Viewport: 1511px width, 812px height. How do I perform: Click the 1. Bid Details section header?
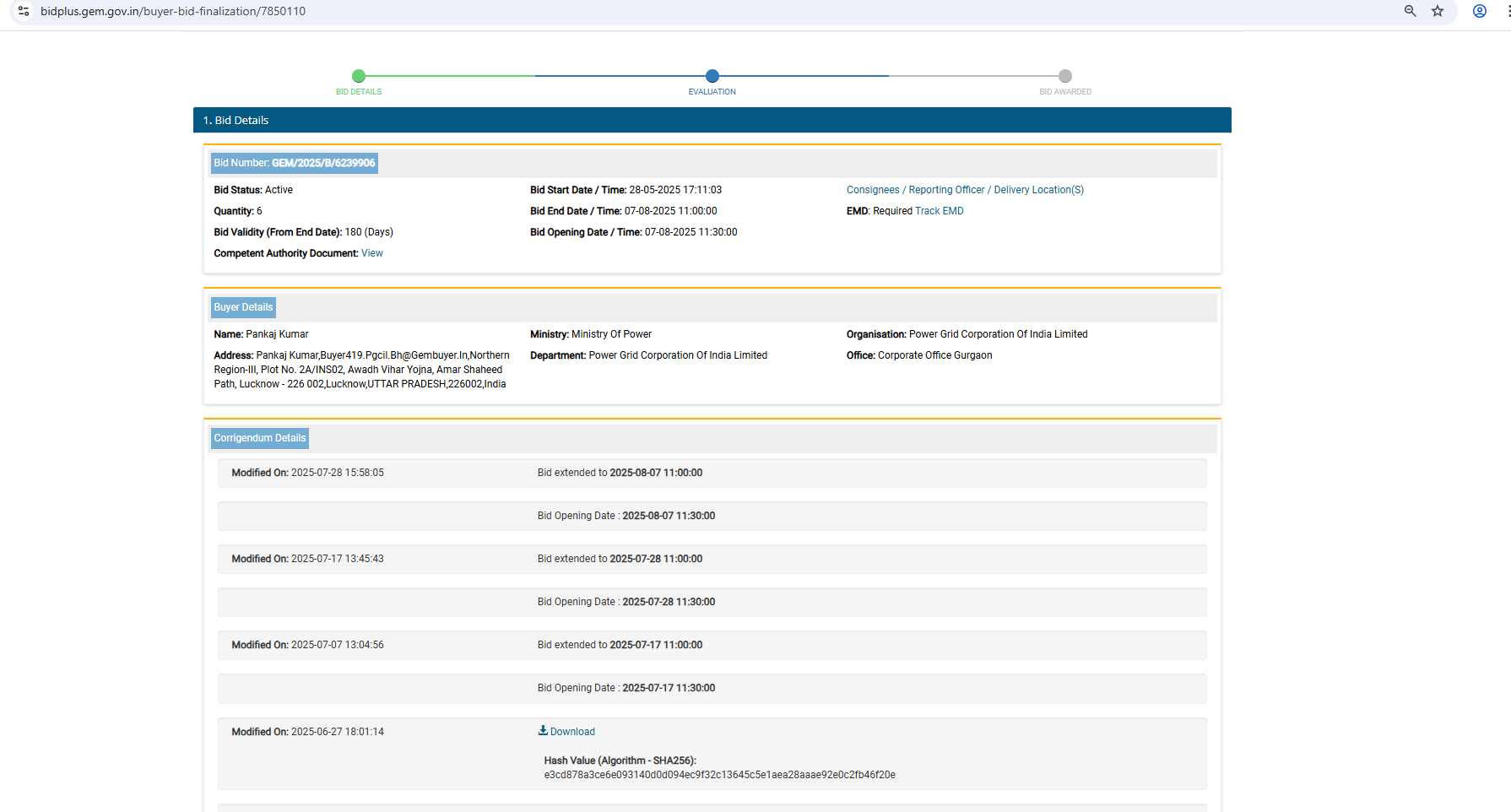pos(712,120)
